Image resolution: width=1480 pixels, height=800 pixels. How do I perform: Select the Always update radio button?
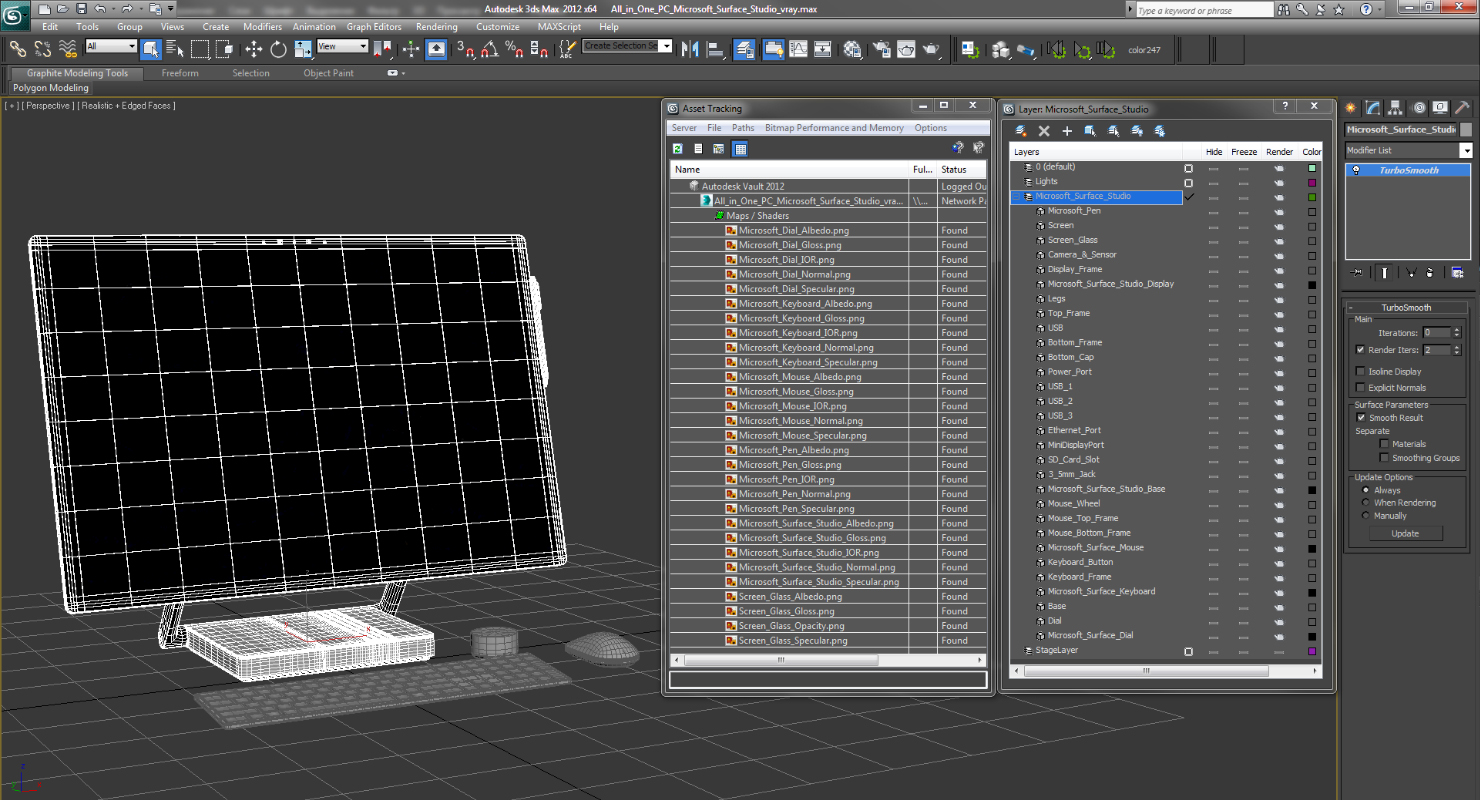pyautogui.click(x=1366, y=490)
